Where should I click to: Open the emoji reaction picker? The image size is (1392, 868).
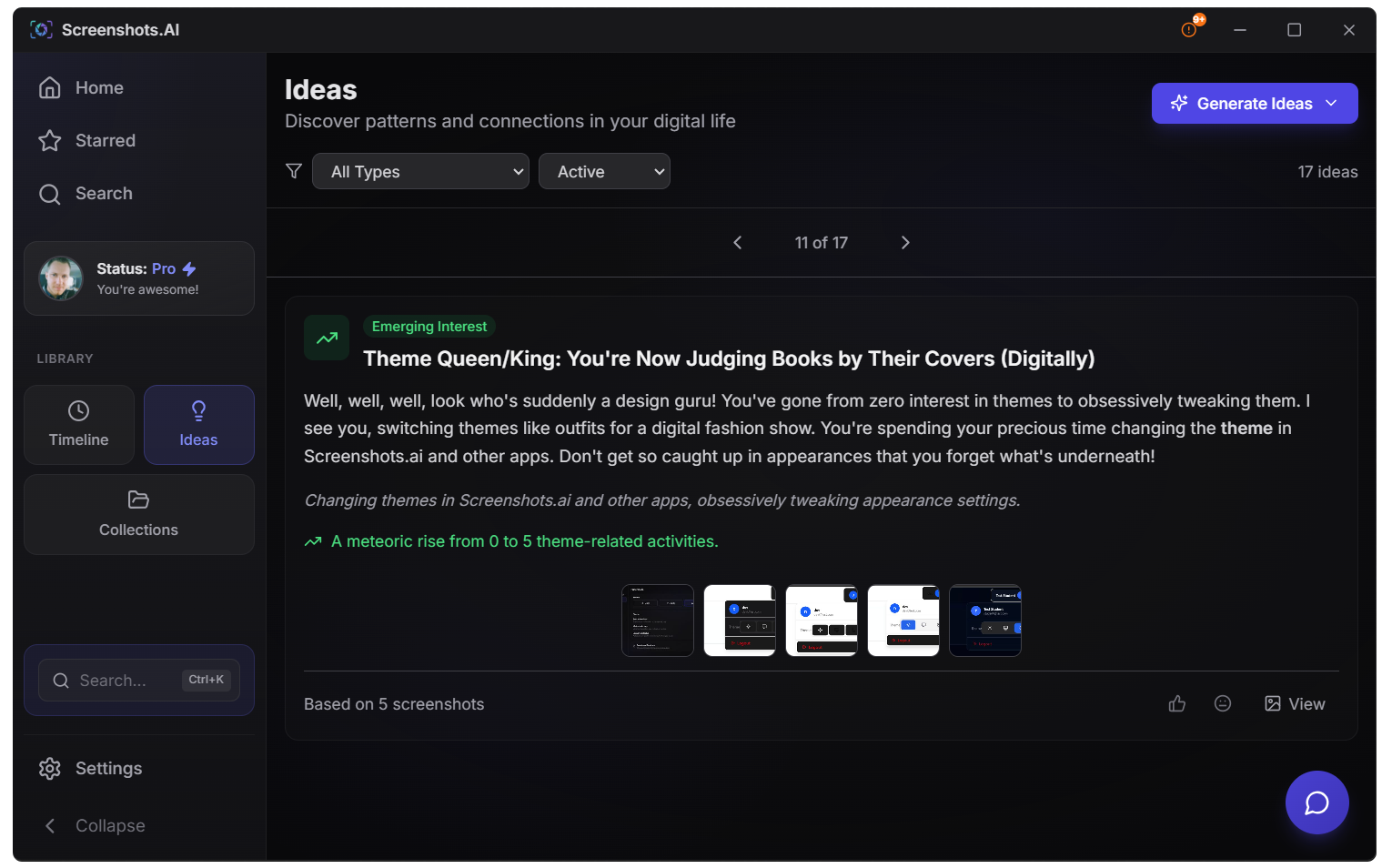click(x=1223, y=703)
